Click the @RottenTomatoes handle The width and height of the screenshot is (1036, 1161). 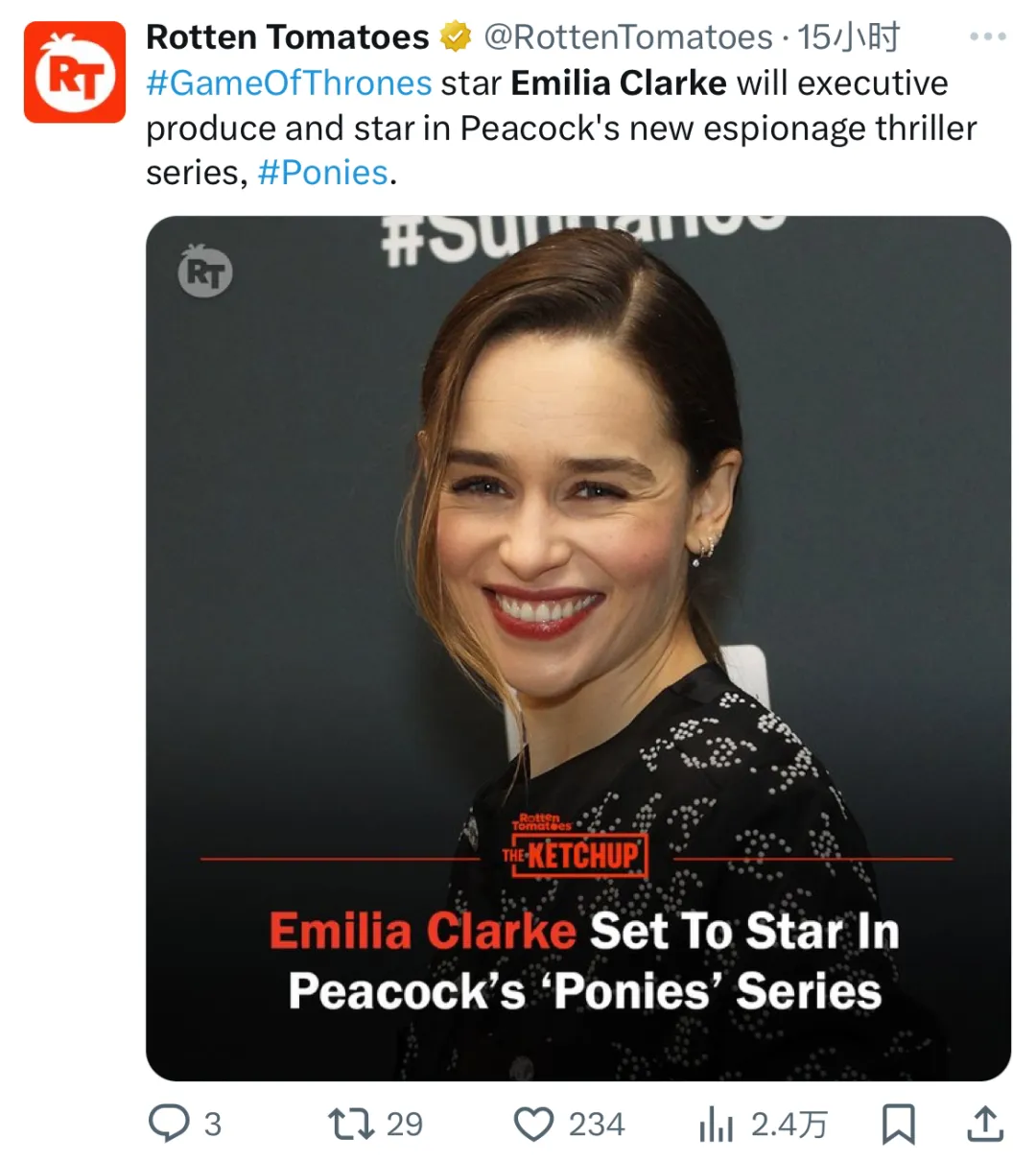(627, 37)
